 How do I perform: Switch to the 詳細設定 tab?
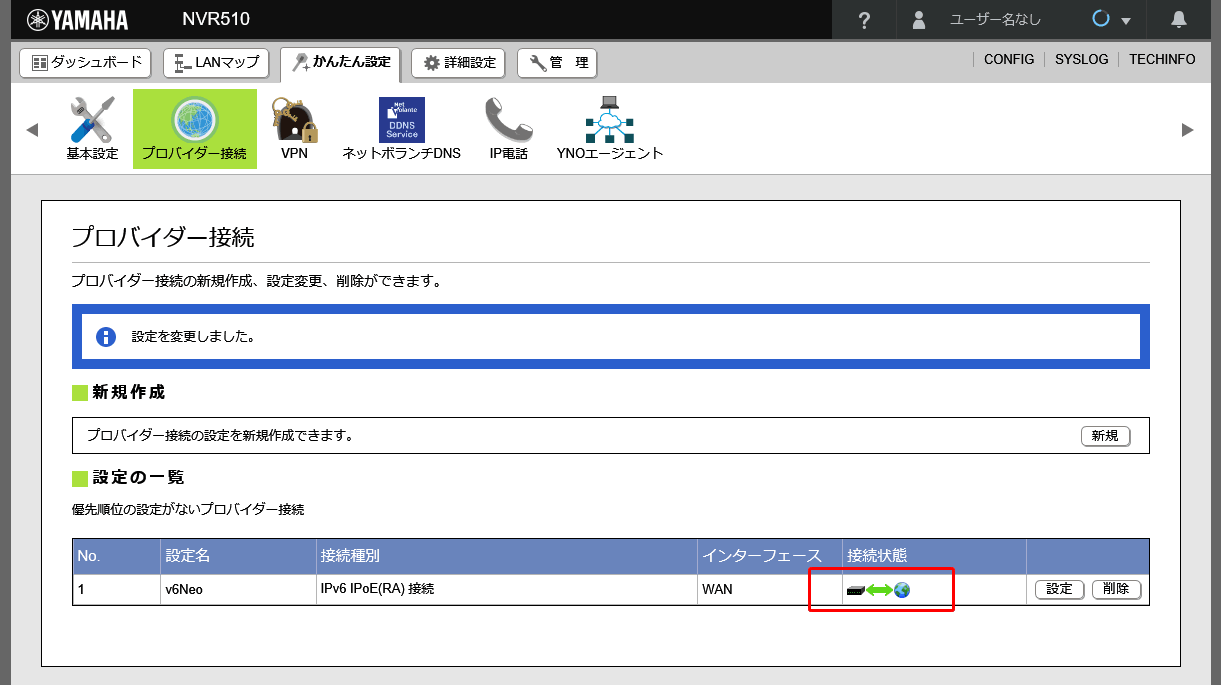tap(459, 63)
